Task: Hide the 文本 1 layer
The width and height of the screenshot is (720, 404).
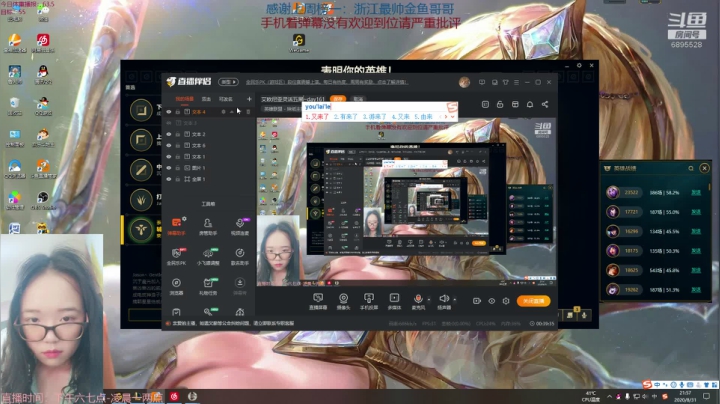Action: click(x=169, y=157)
